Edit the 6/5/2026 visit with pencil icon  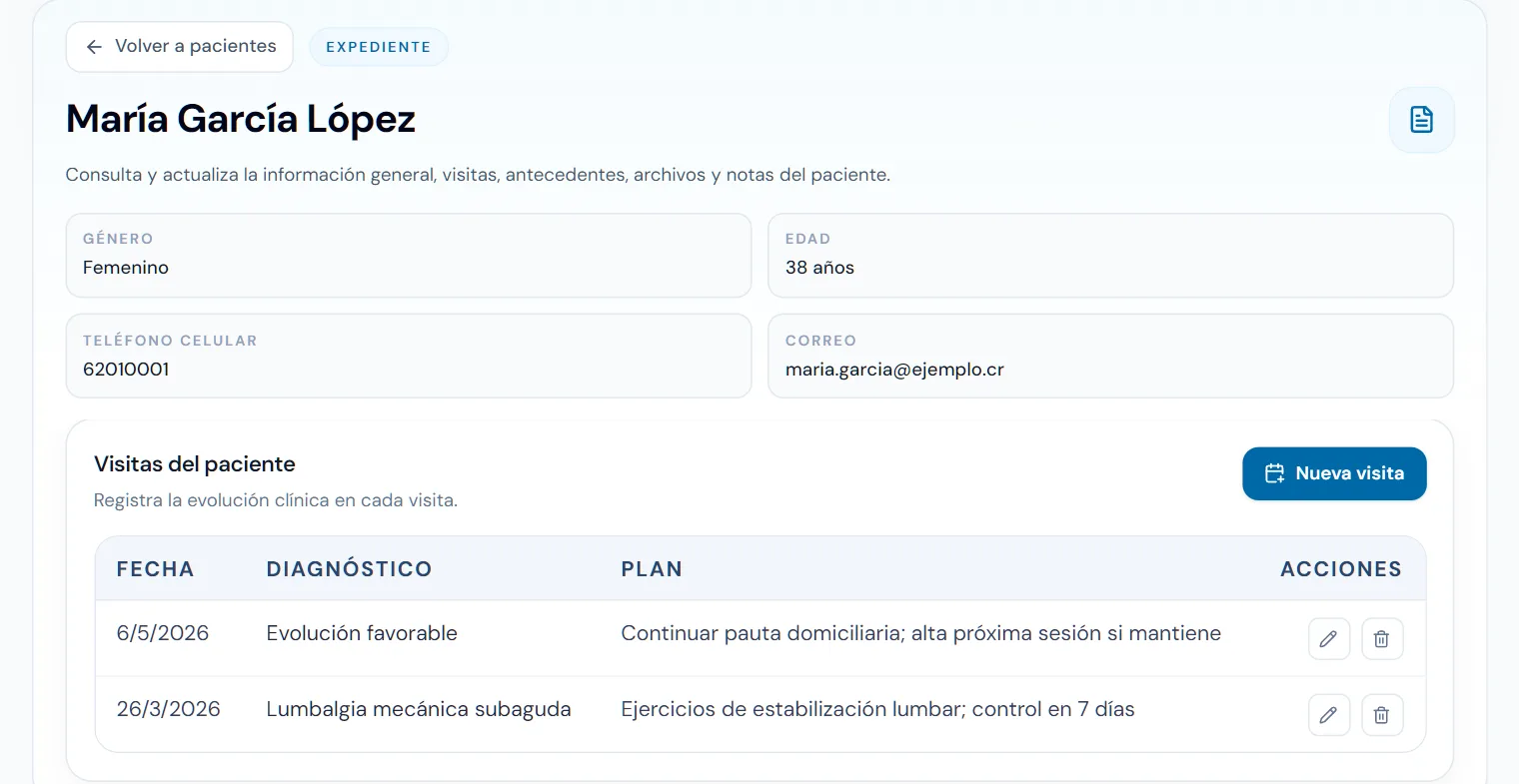[1328, 639]
